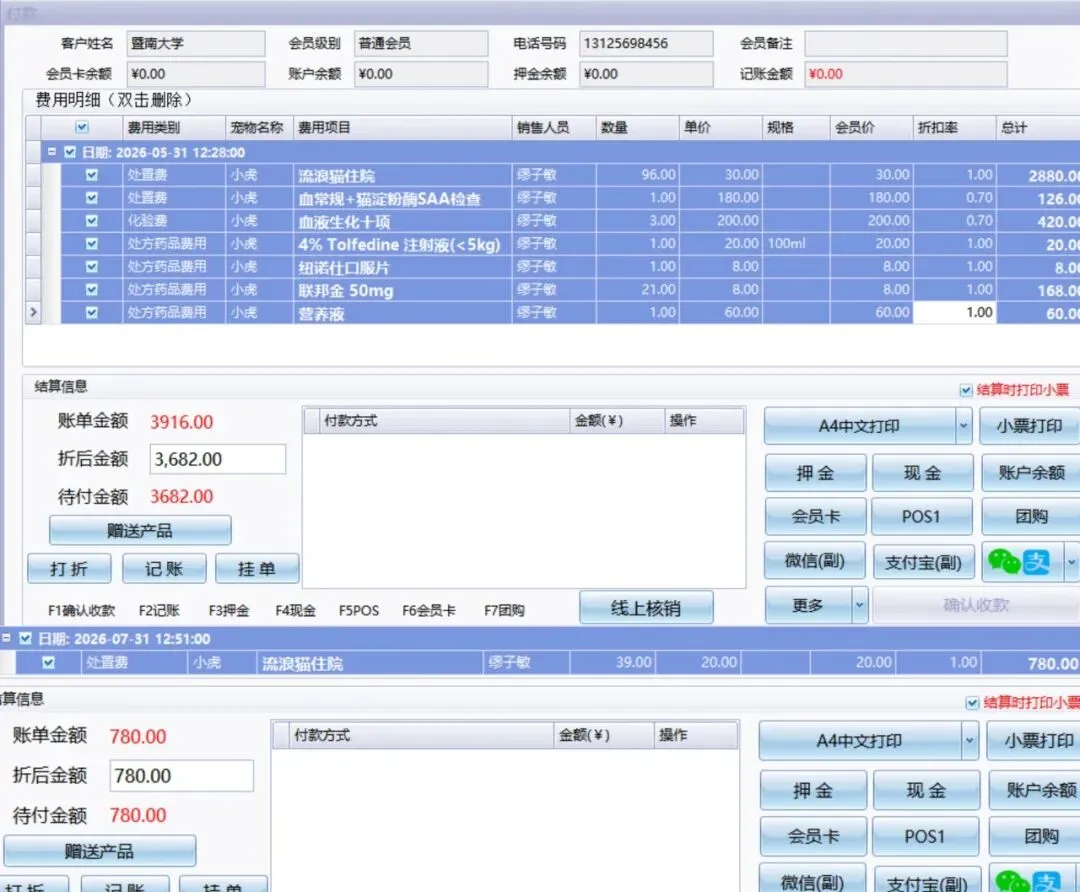This screenshot has width=1080, height=892.
Task: Toggle lower 结算时打印小票 checkbox
Action: [x=972, y=703]
